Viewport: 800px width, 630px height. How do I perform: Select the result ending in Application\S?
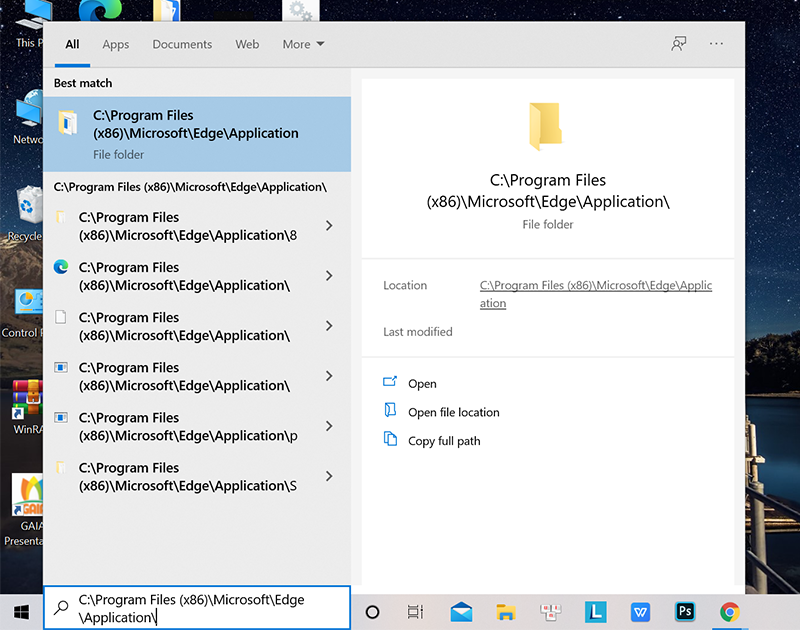188,476
